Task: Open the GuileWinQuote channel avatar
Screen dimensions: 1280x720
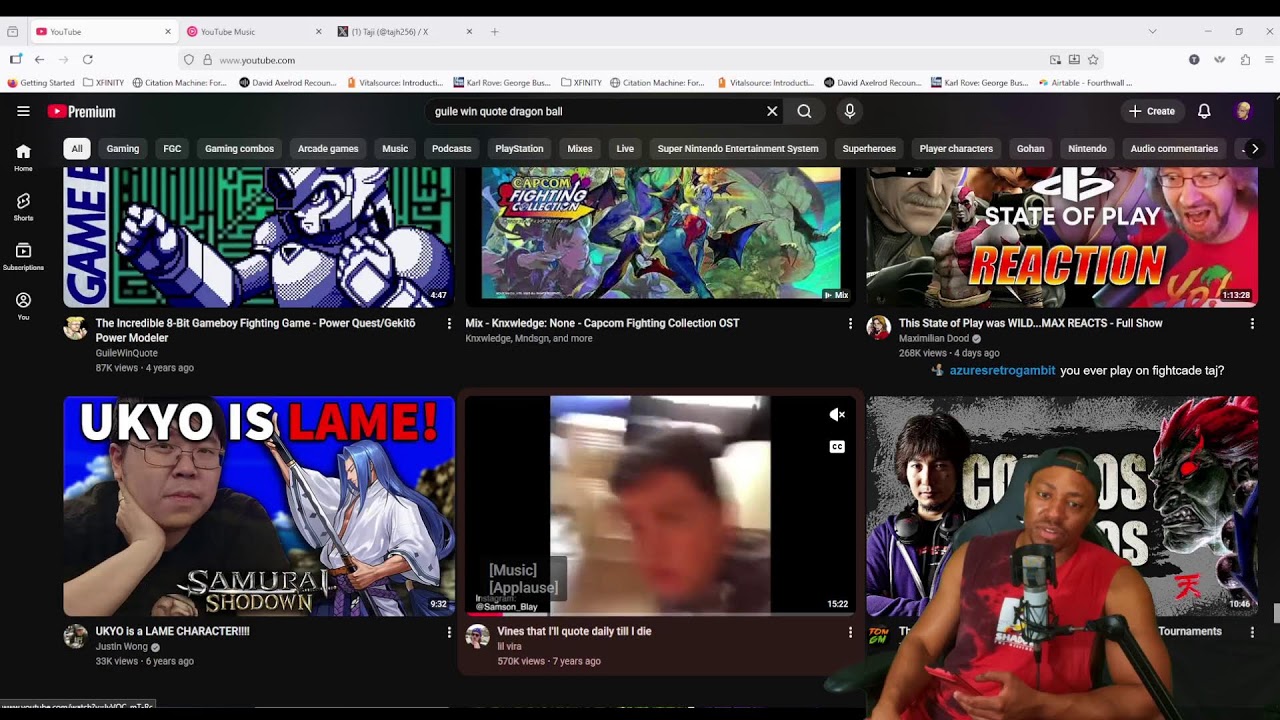Action: [x=75, y=328]
